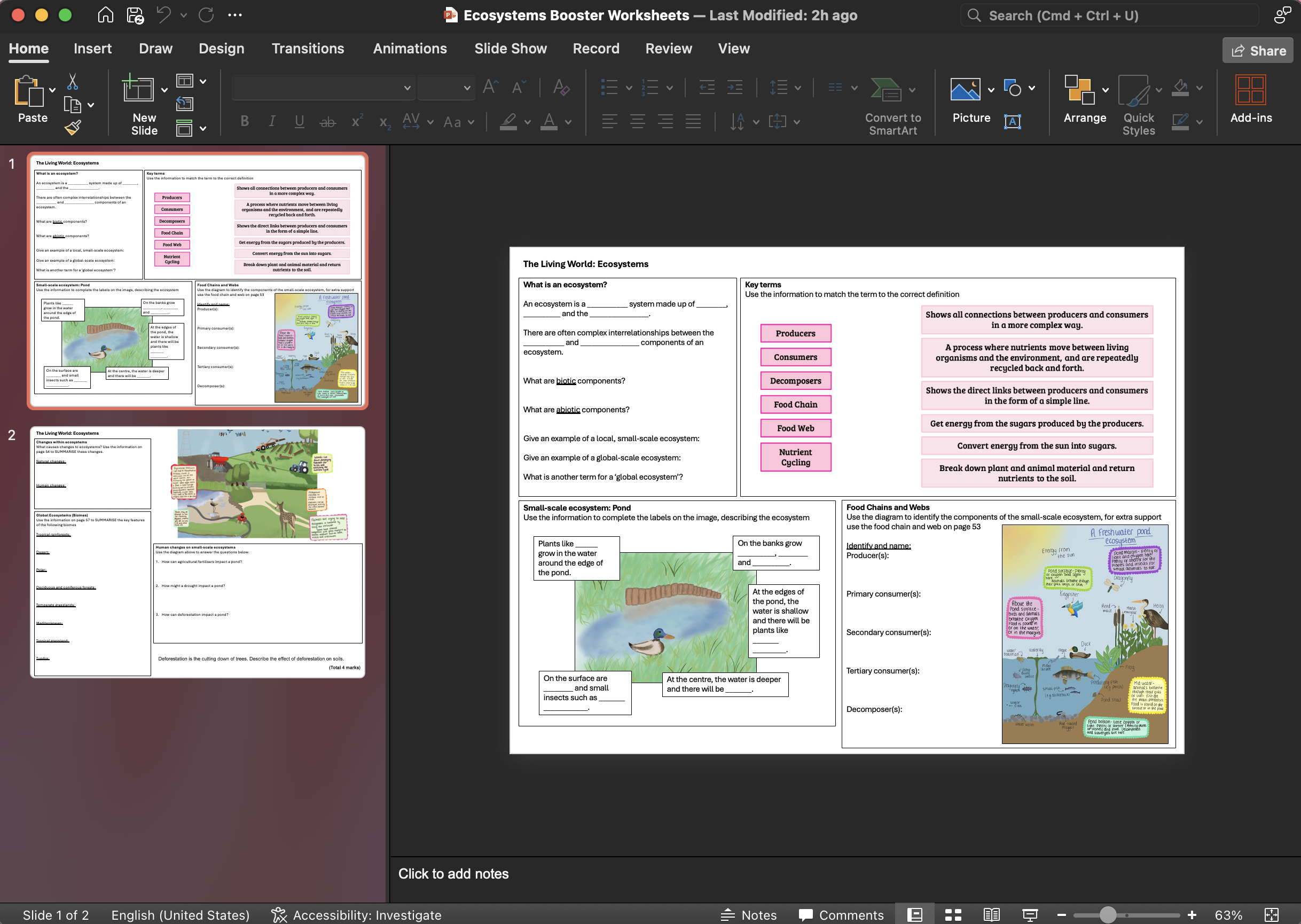
Task: Click the Format Painter brush icon
Action: (73, 128)
